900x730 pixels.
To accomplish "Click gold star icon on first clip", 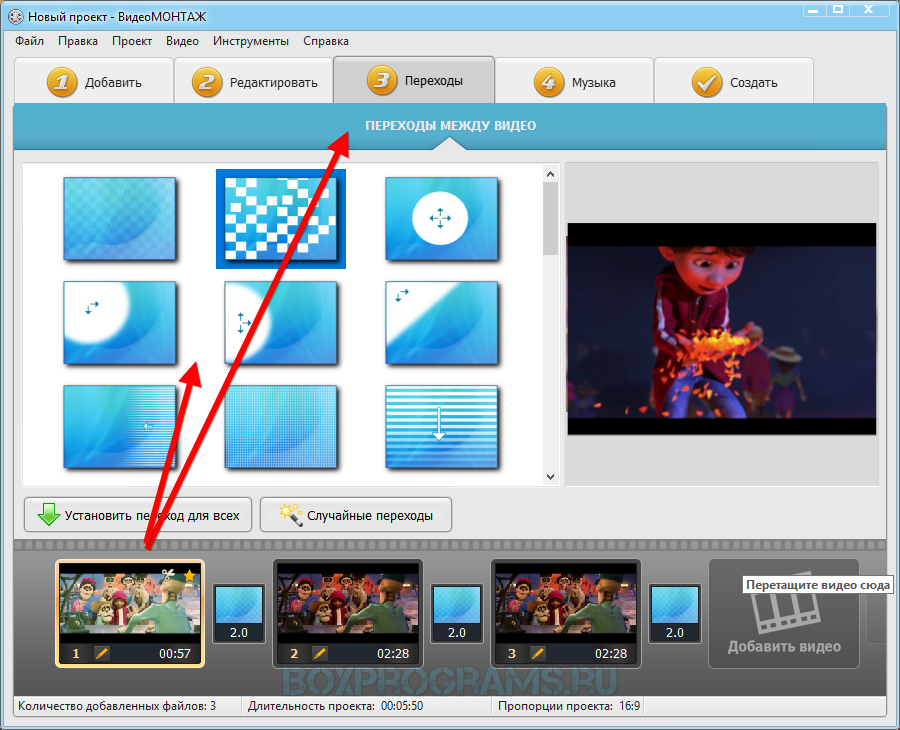I will pyautogui.click(x=189, y=576).
